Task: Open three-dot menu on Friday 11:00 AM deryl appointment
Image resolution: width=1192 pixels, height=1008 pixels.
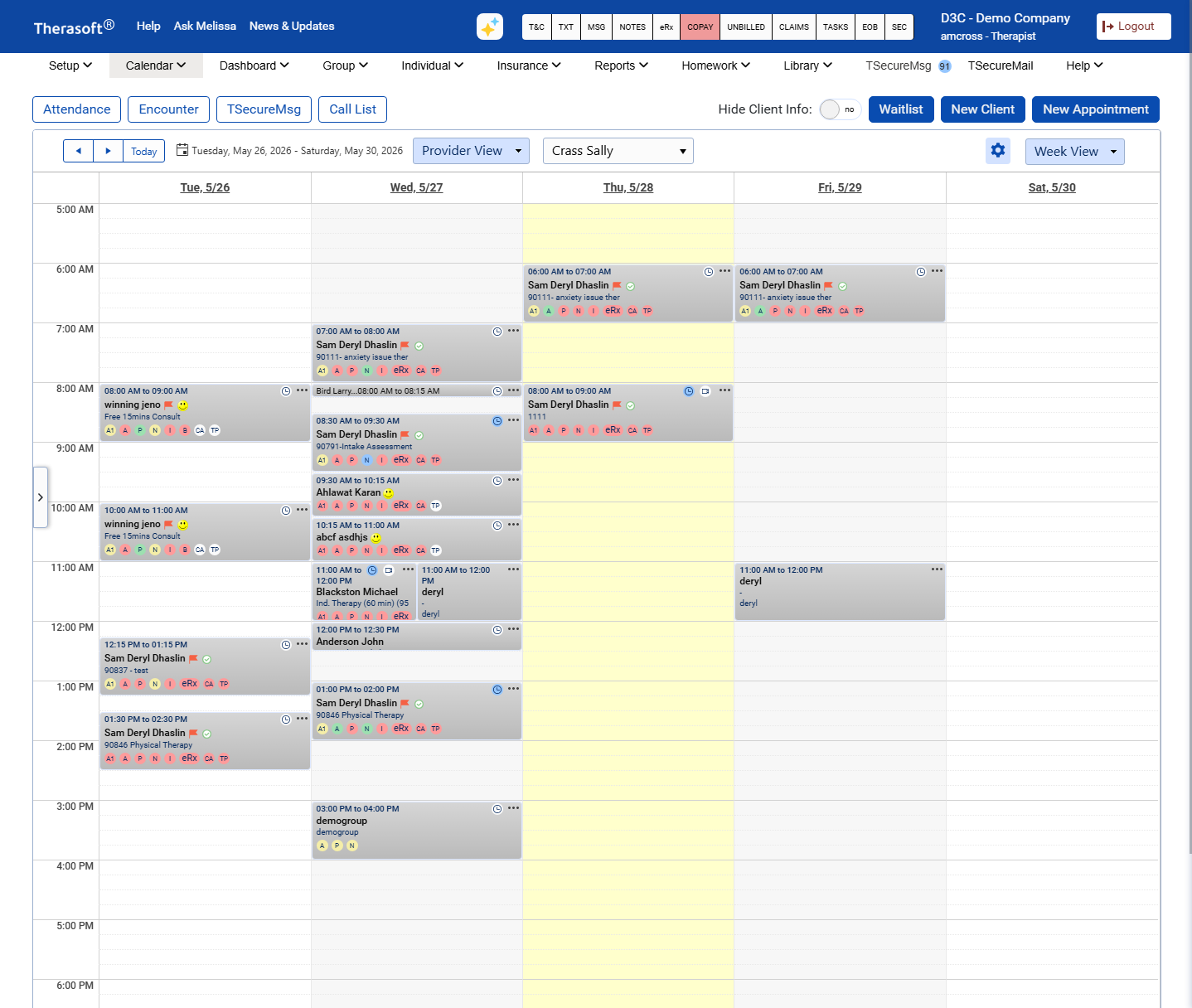Action: coord(937,569)
